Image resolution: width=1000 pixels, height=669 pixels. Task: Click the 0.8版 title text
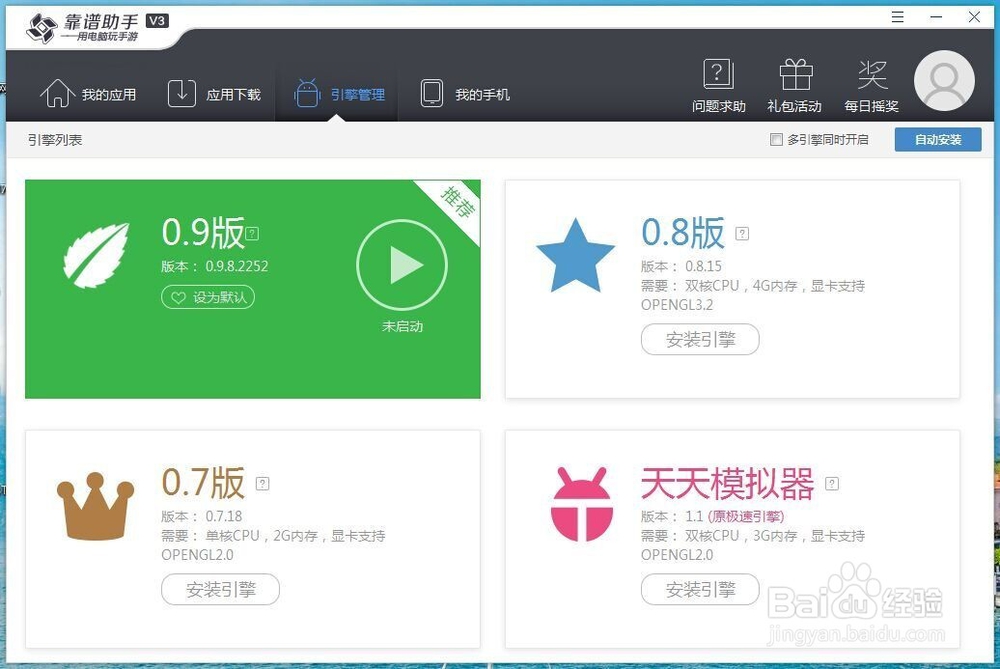pos(683,233)
